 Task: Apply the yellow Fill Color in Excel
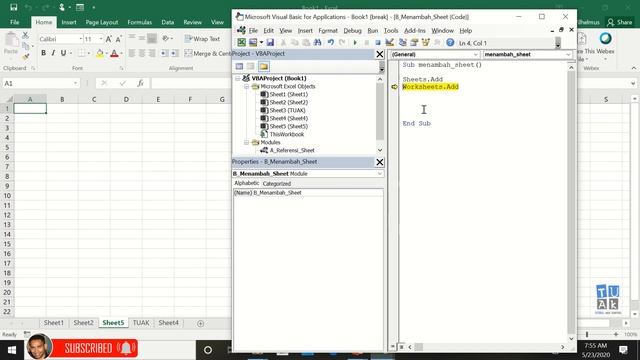pyautogui.click(x=100, y=53)
